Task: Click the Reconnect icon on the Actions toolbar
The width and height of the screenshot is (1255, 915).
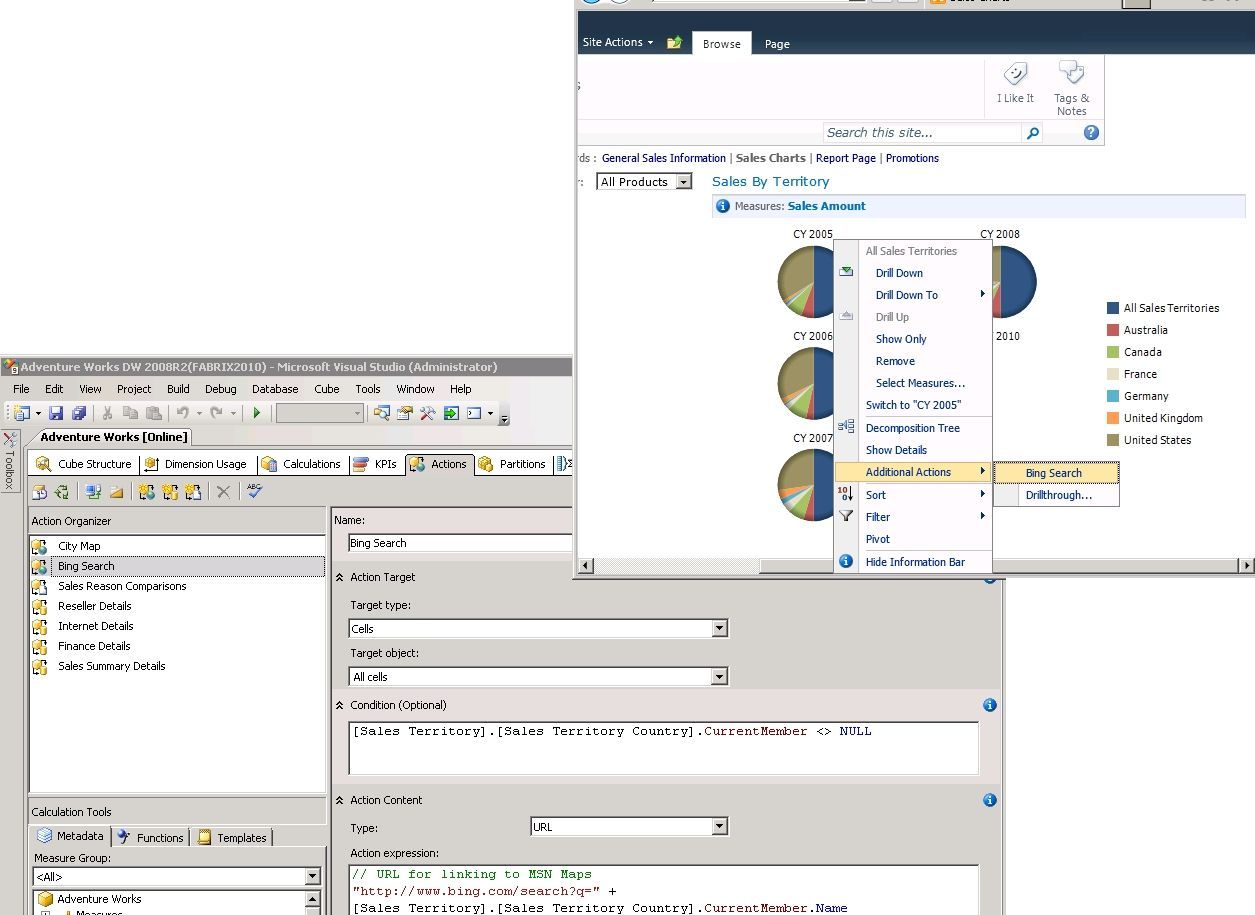Action: tap(60, 491)
